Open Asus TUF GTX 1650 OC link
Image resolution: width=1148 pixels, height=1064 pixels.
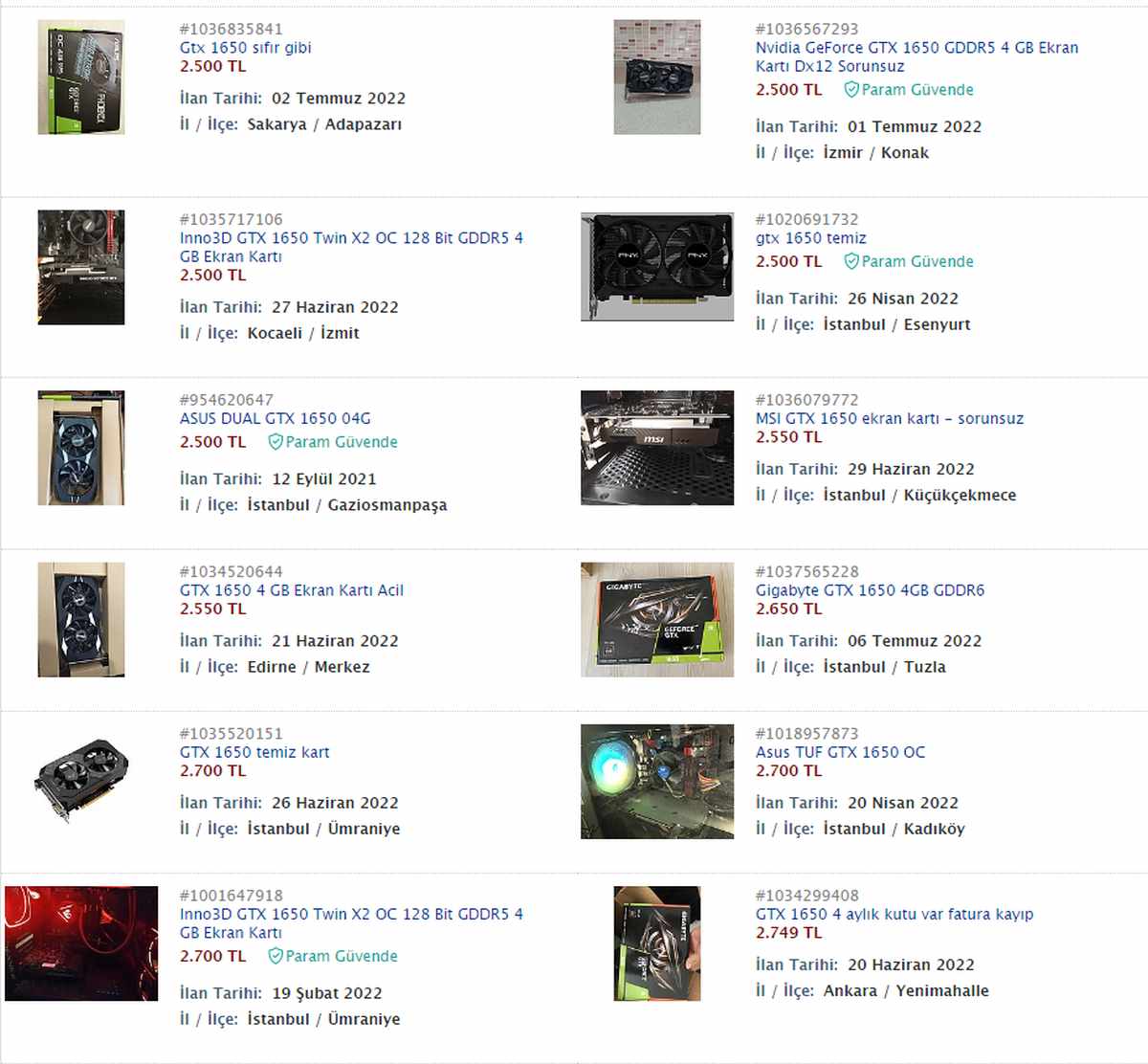click(841, 752)
